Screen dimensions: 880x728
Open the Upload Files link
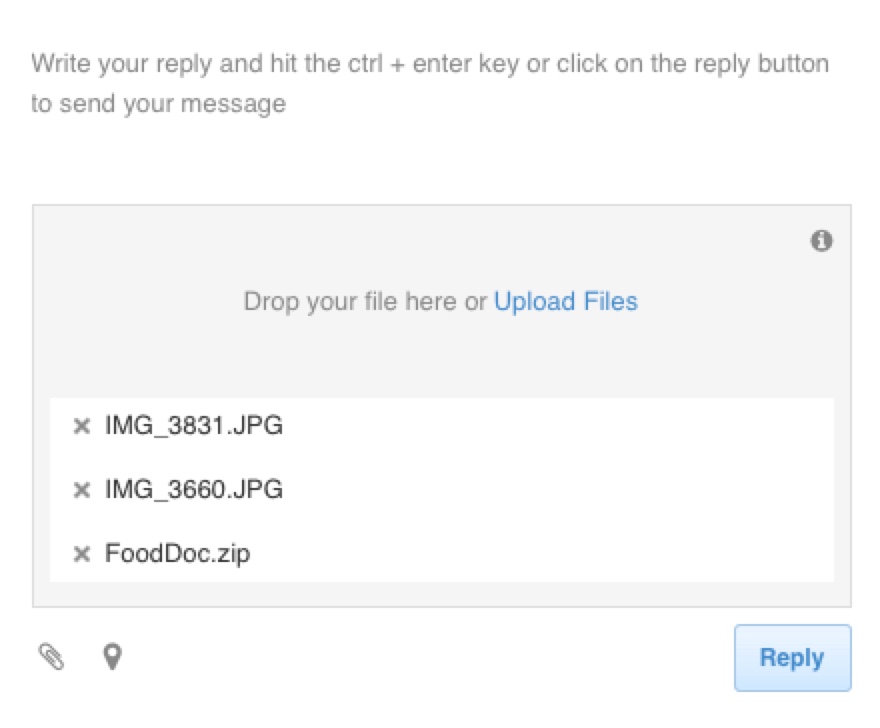(566, 301)
